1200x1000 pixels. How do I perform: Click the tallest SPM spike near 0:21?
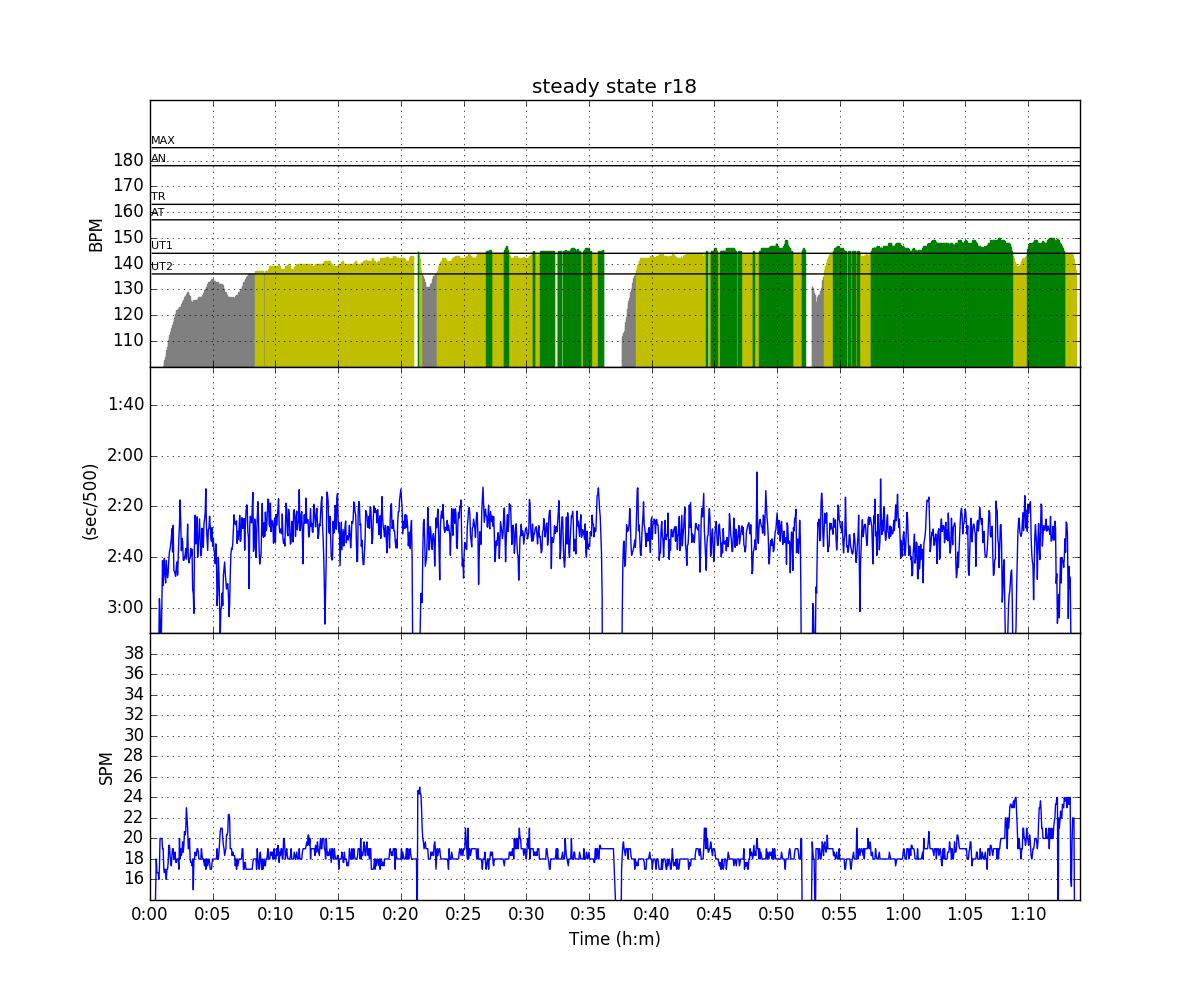[x=419, y=790]
